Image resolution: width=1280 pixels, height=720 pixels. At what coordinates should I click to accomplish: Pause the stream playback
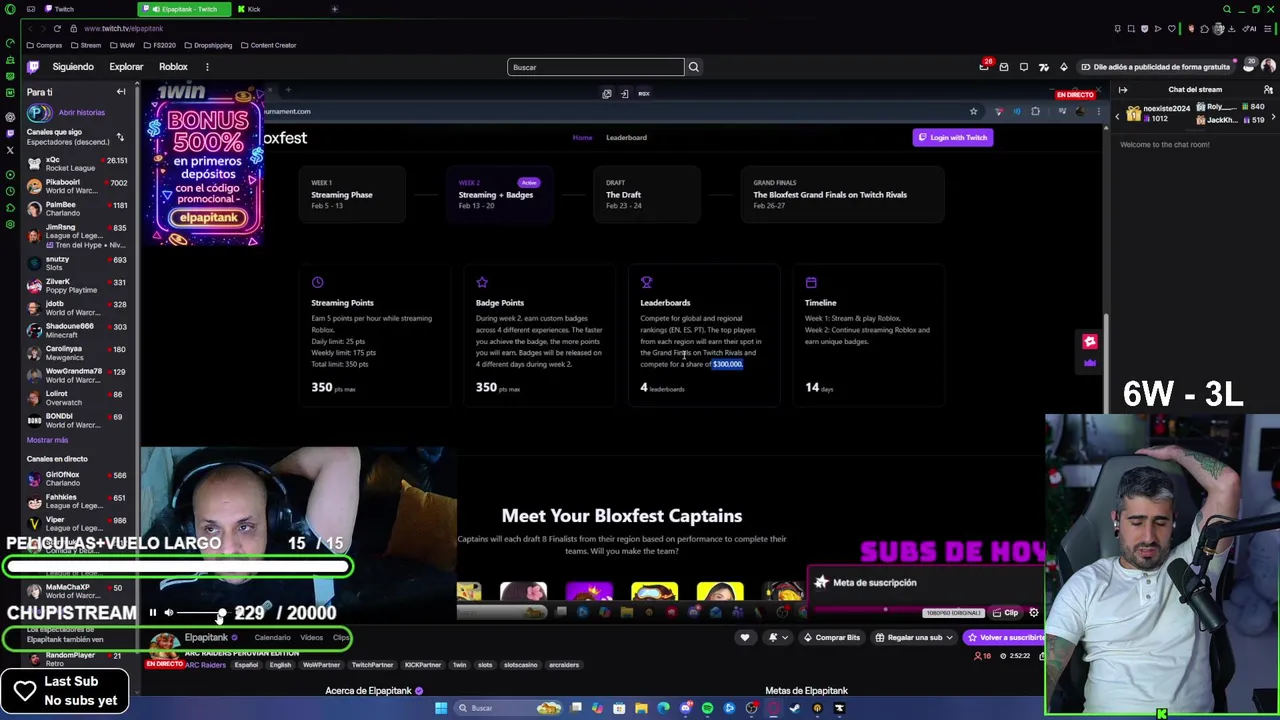point(153,613)
